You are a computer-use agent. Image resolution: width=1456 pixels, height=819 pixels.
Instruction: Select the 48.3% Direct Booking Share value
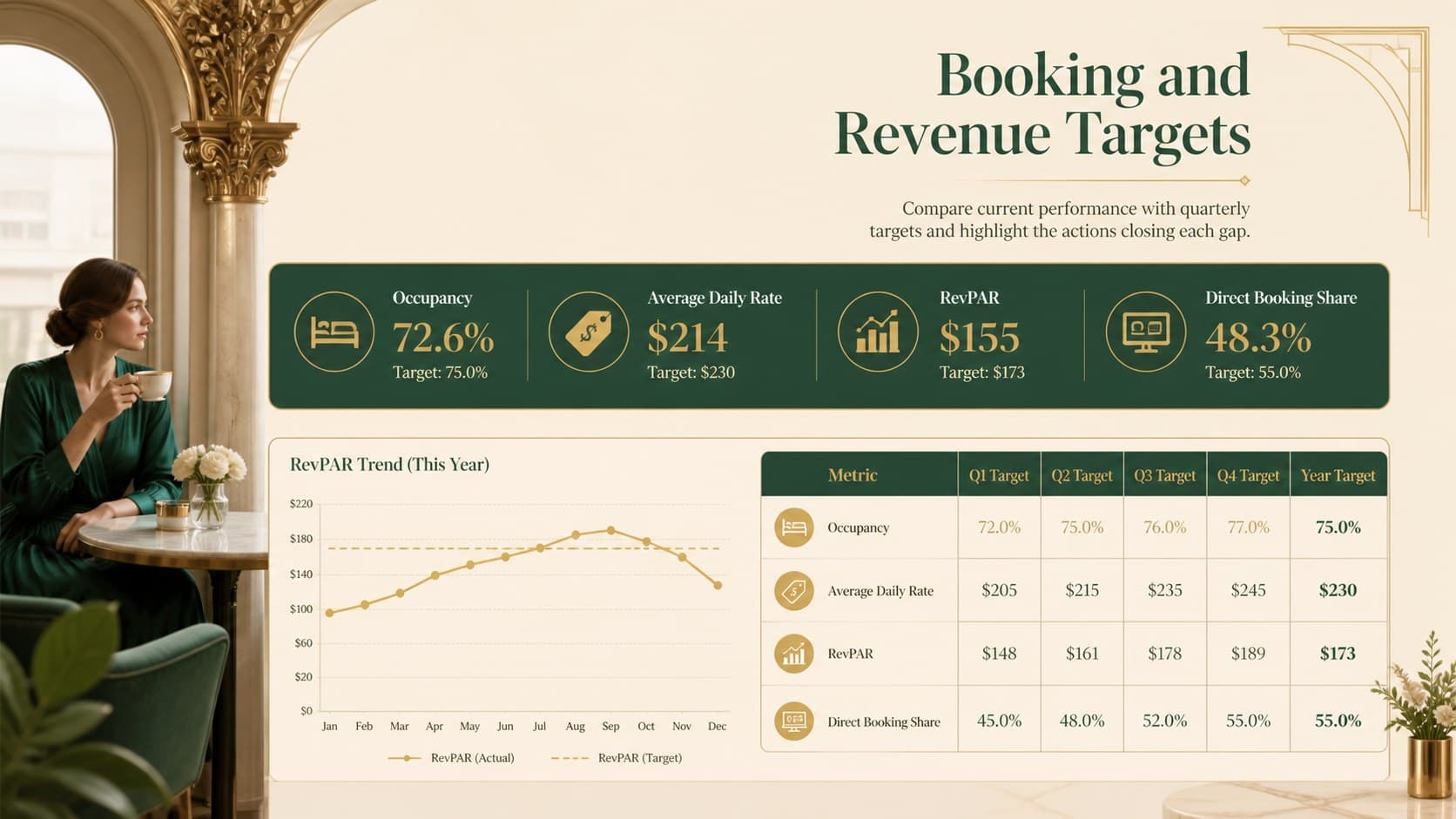coord(1258,338)
